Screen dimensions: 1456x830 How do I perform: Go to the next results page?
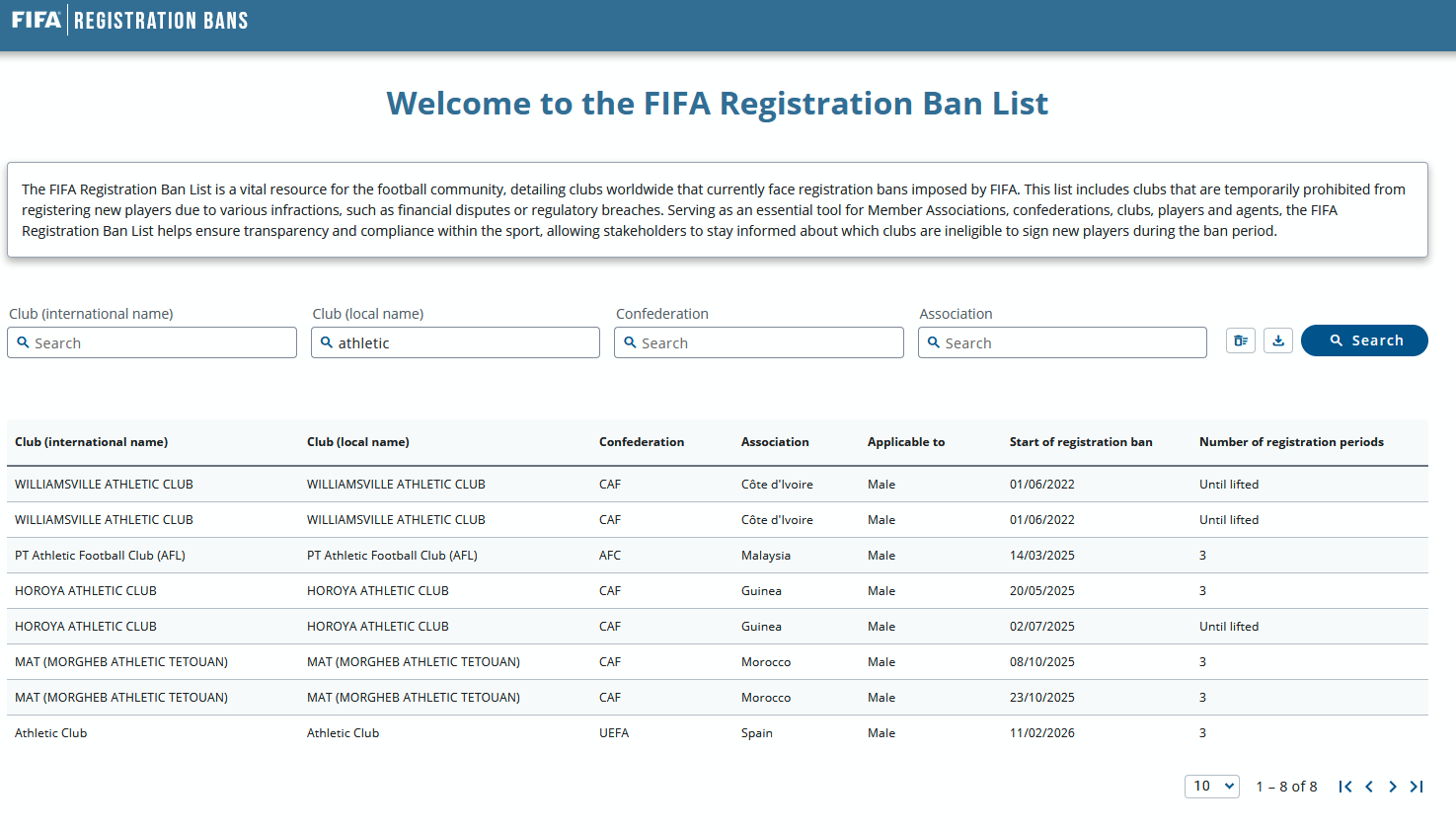[x=1393, y=787]
